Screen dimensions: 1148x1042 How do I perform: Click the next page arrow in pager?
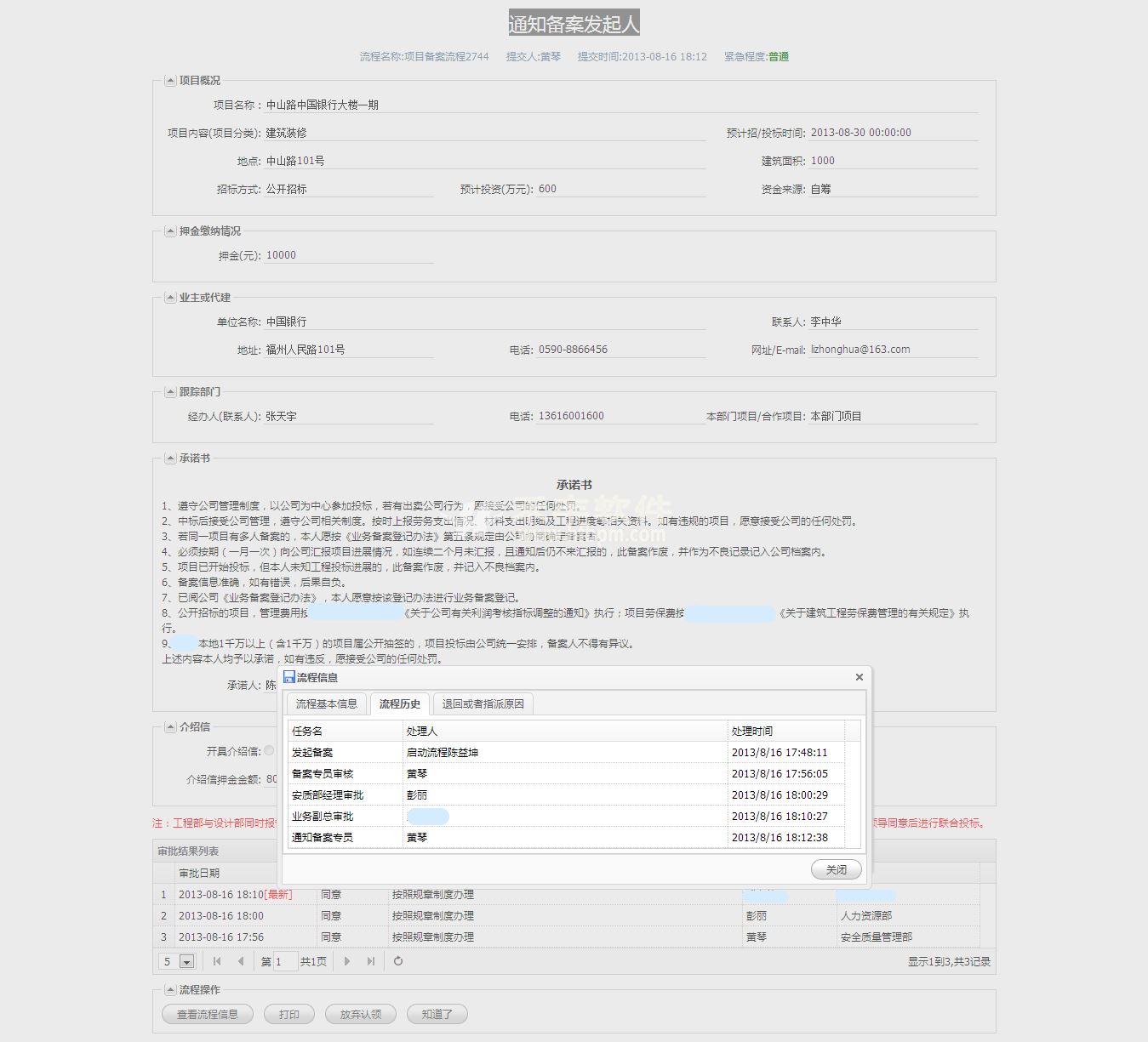pyautogui.click(x=346, y=961)
